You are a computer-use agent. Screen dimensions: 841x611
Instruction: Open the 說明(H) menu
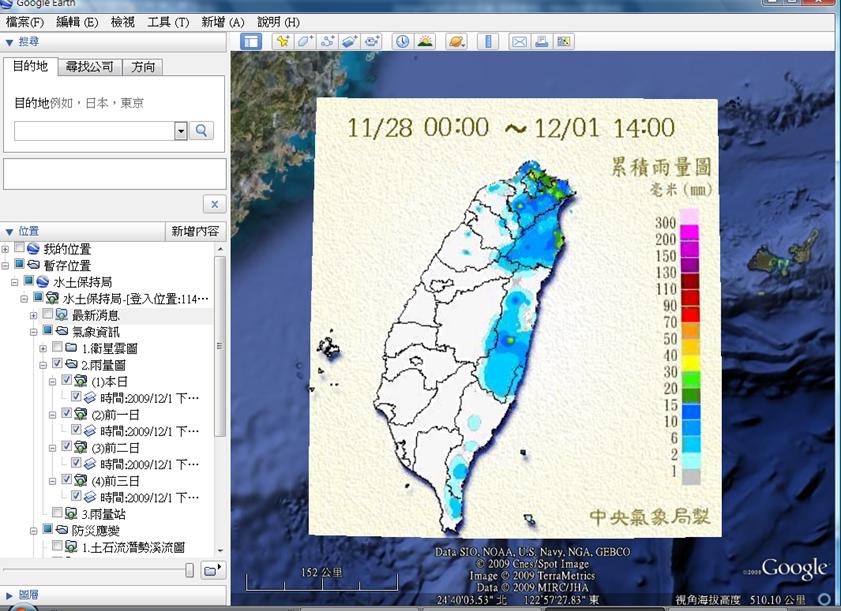pyautogui.click(x=278, y=22)
